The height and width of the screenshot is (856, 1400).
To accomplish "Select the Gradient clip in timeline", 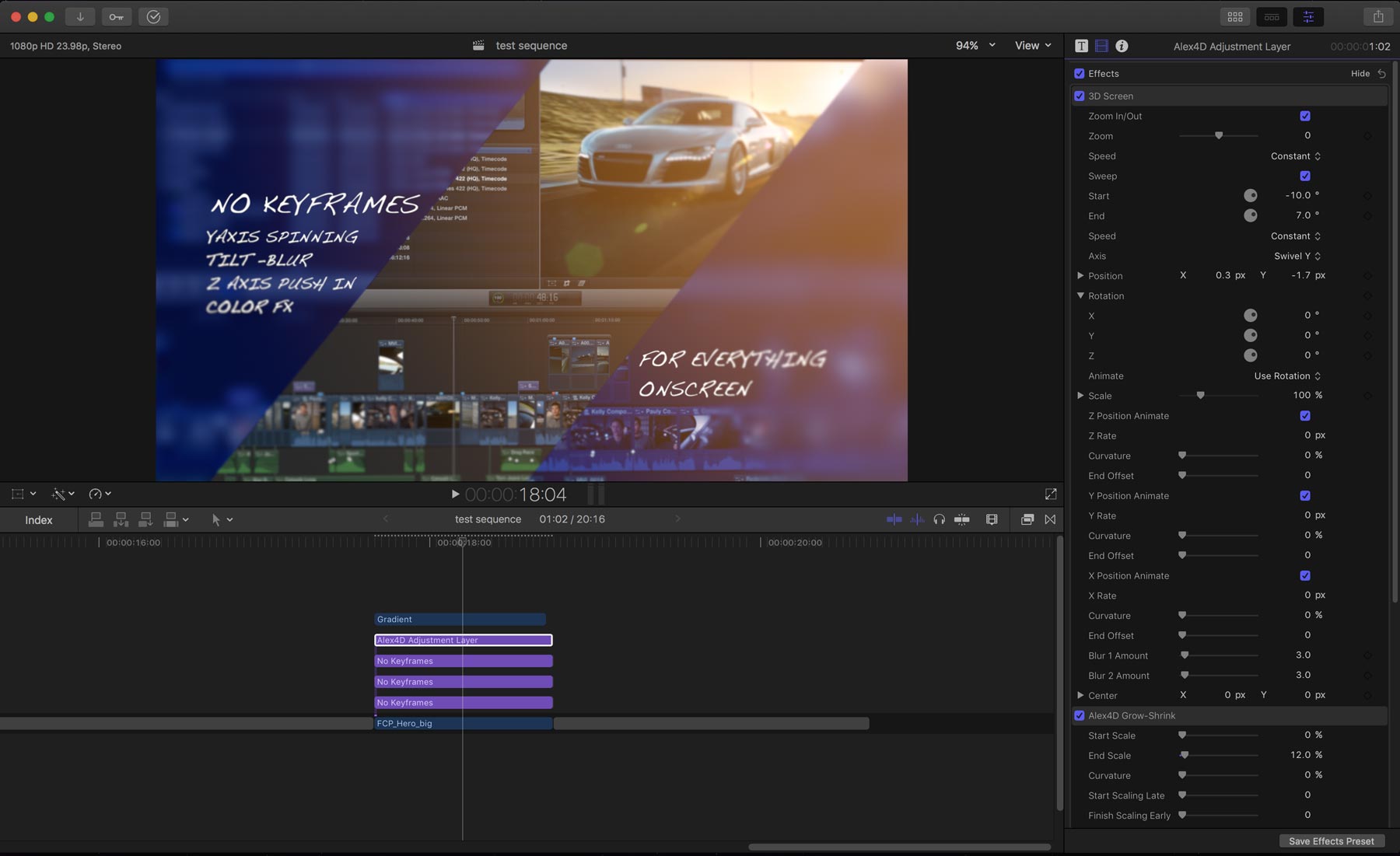I will [460, 620].
